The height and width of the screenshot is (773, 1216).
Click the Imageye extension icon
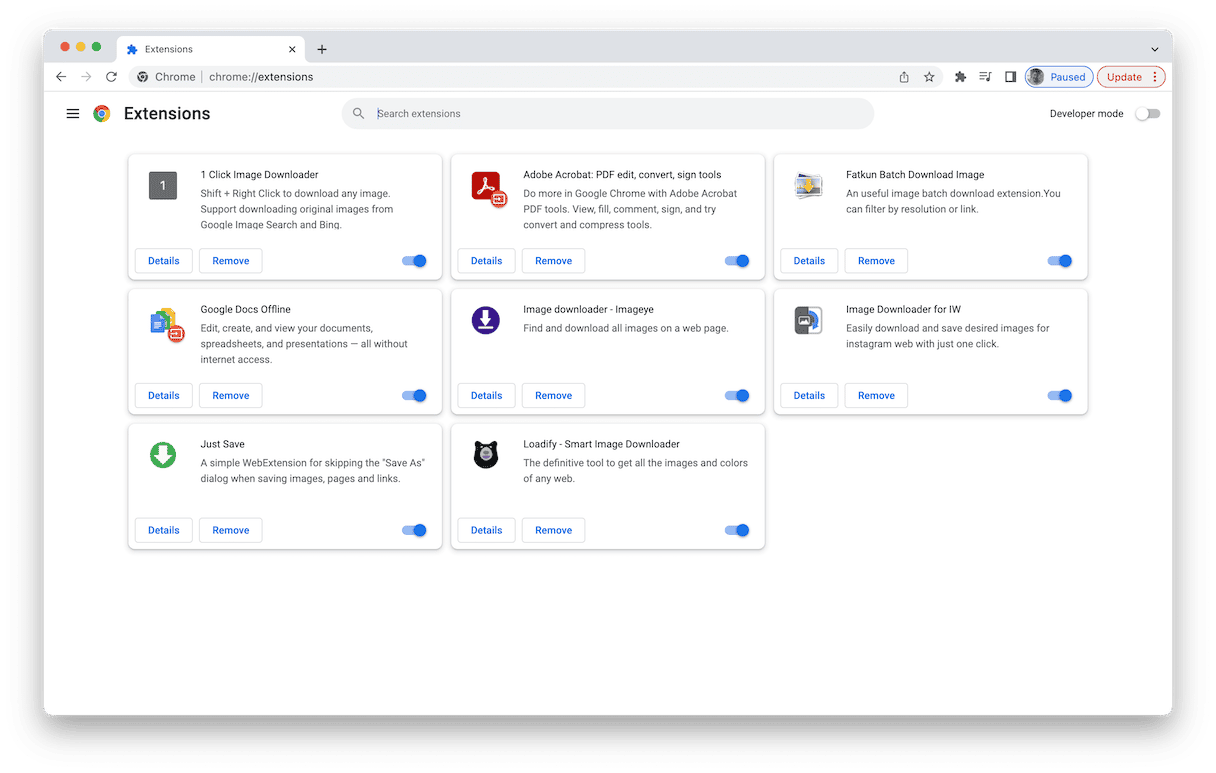coord(485,320)
